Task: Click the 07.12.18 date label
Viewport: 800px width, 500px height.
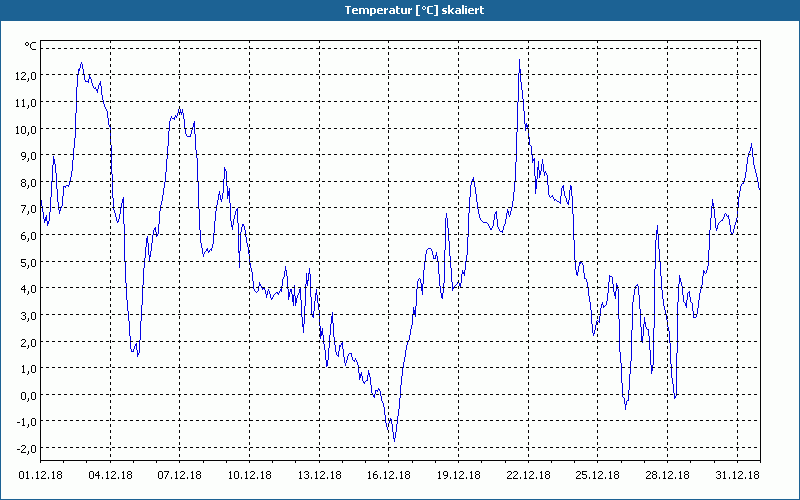Action: coord(180,475)
